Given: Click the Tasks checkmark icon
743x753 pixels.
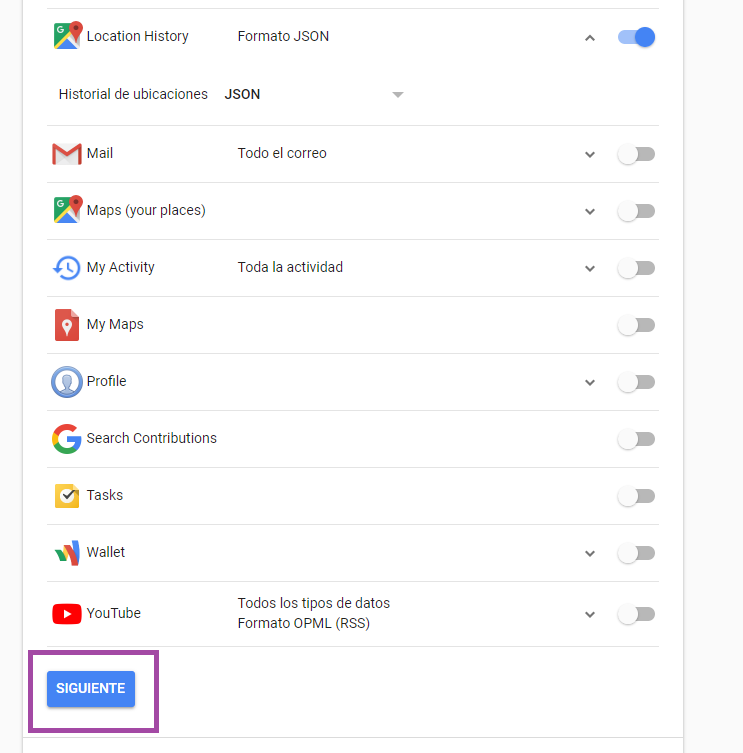Looking at the screenshot, I should tap(67, 496).
